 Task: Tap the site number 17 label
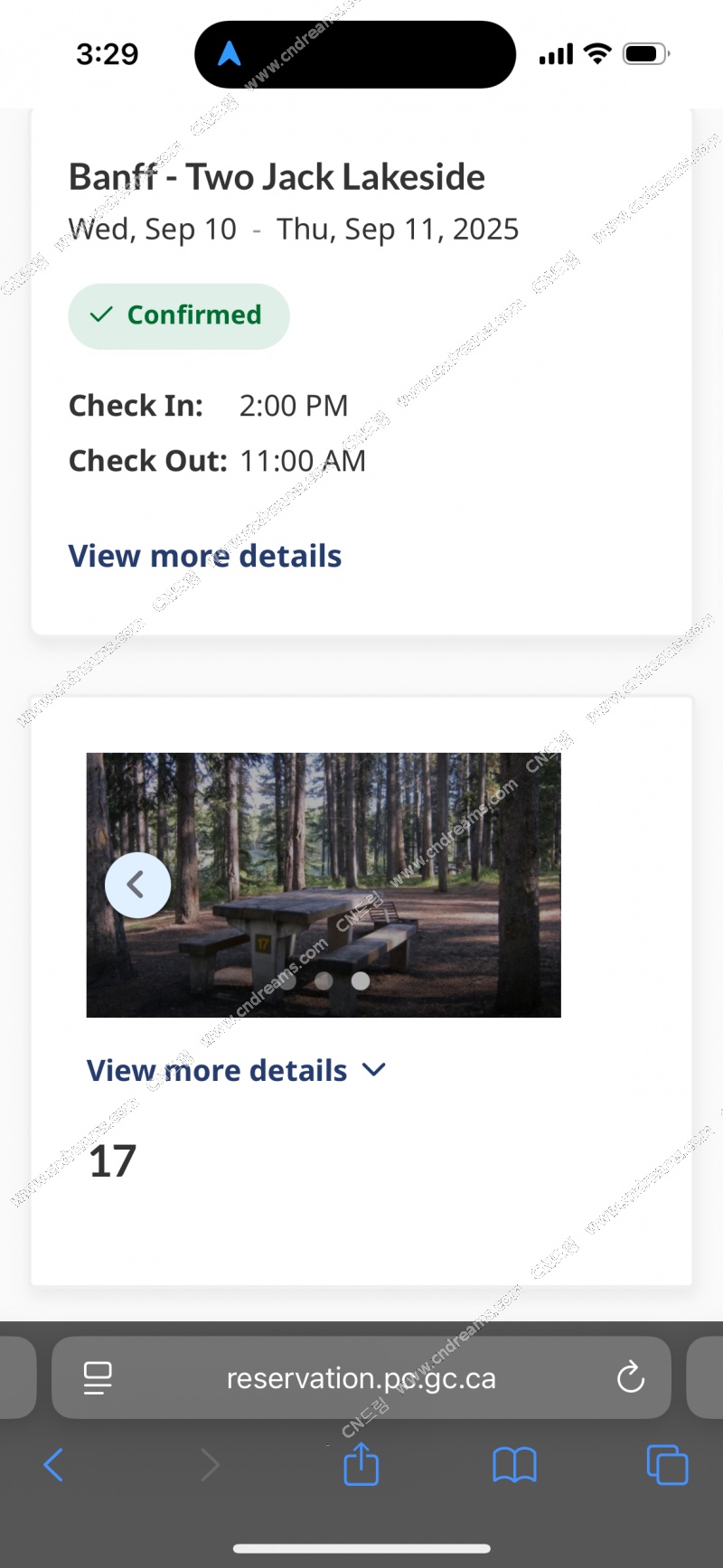tap(113, 1161)
